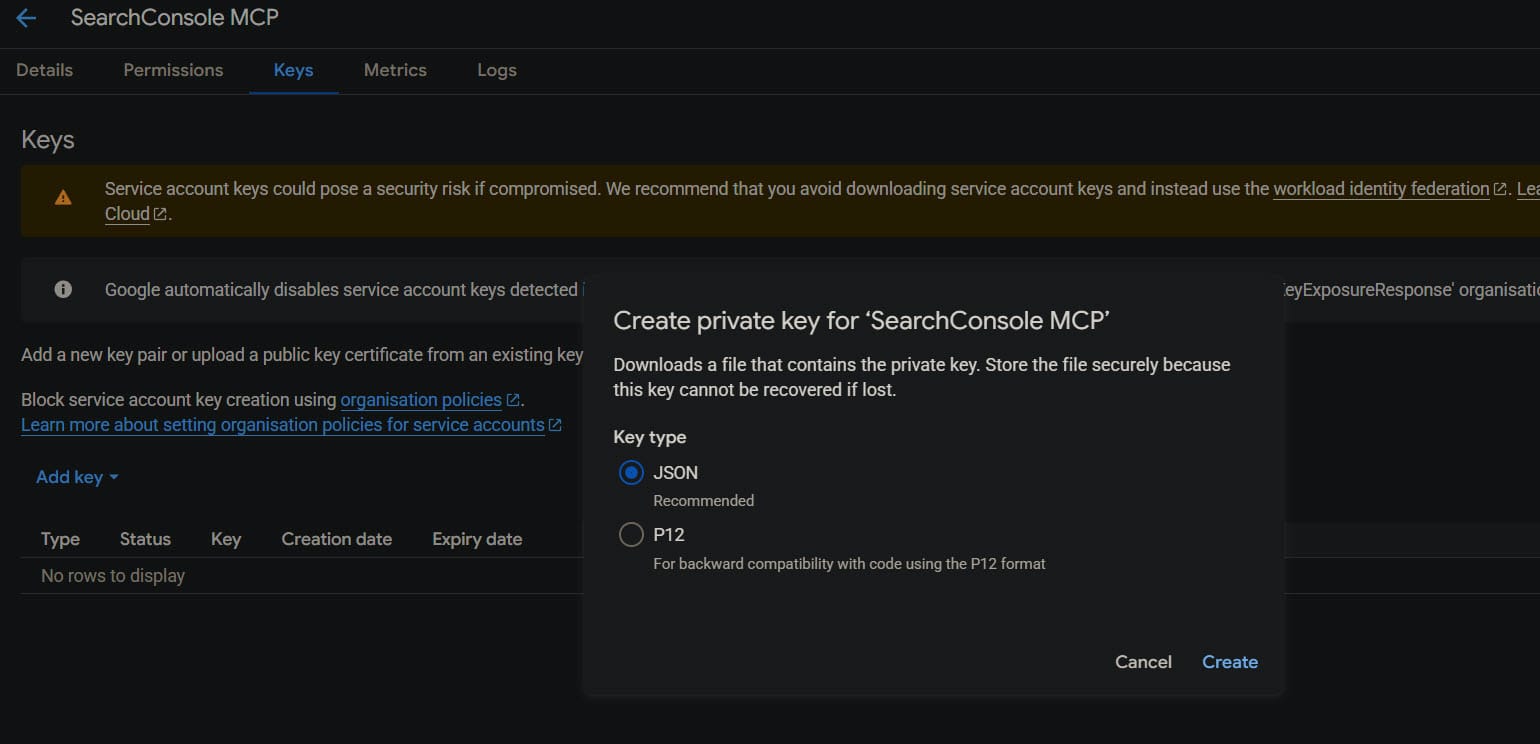Cancel the private key dialog
The width and height of the screenshot is (1540, 744).
tap(1143, 662)
